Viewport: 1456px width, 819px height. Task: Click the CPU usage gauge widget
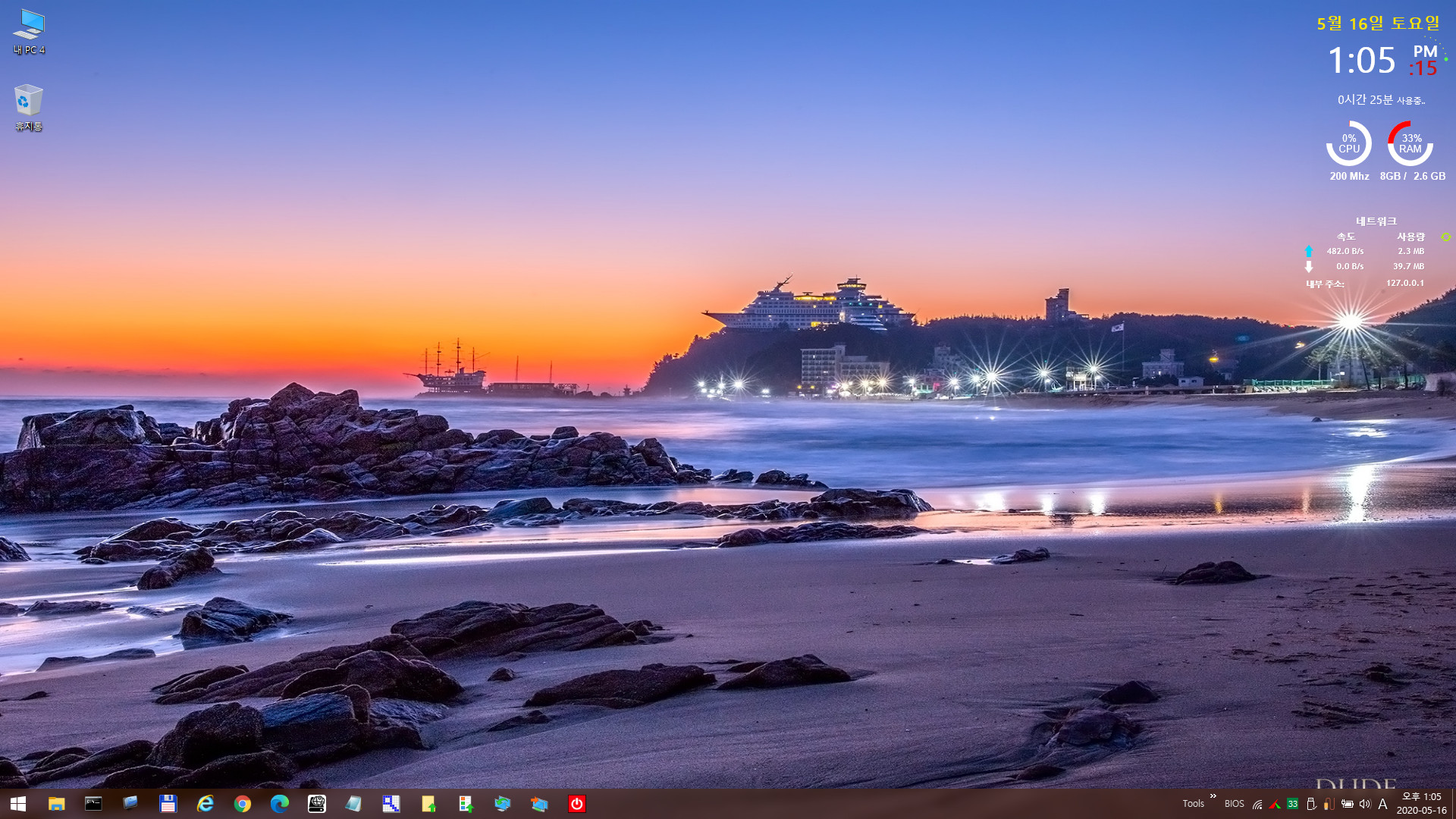(x=1348, y=143)
